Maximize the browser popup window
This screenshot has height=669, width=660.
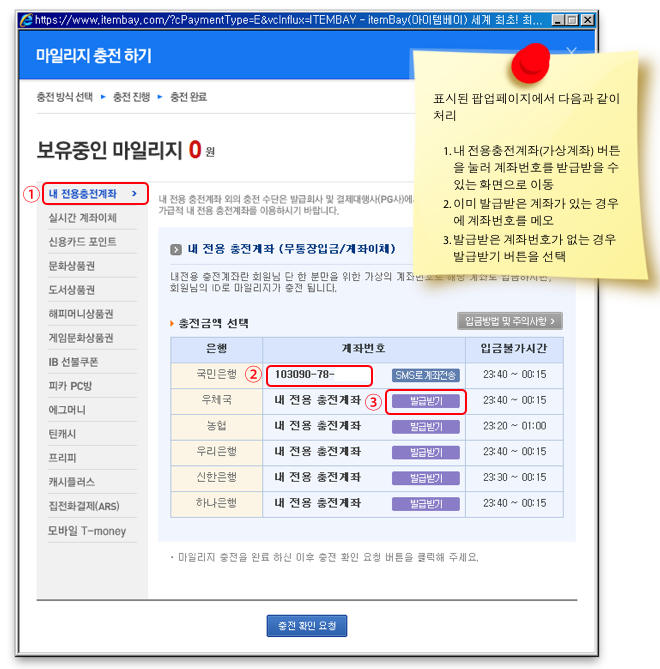point(572,20)
